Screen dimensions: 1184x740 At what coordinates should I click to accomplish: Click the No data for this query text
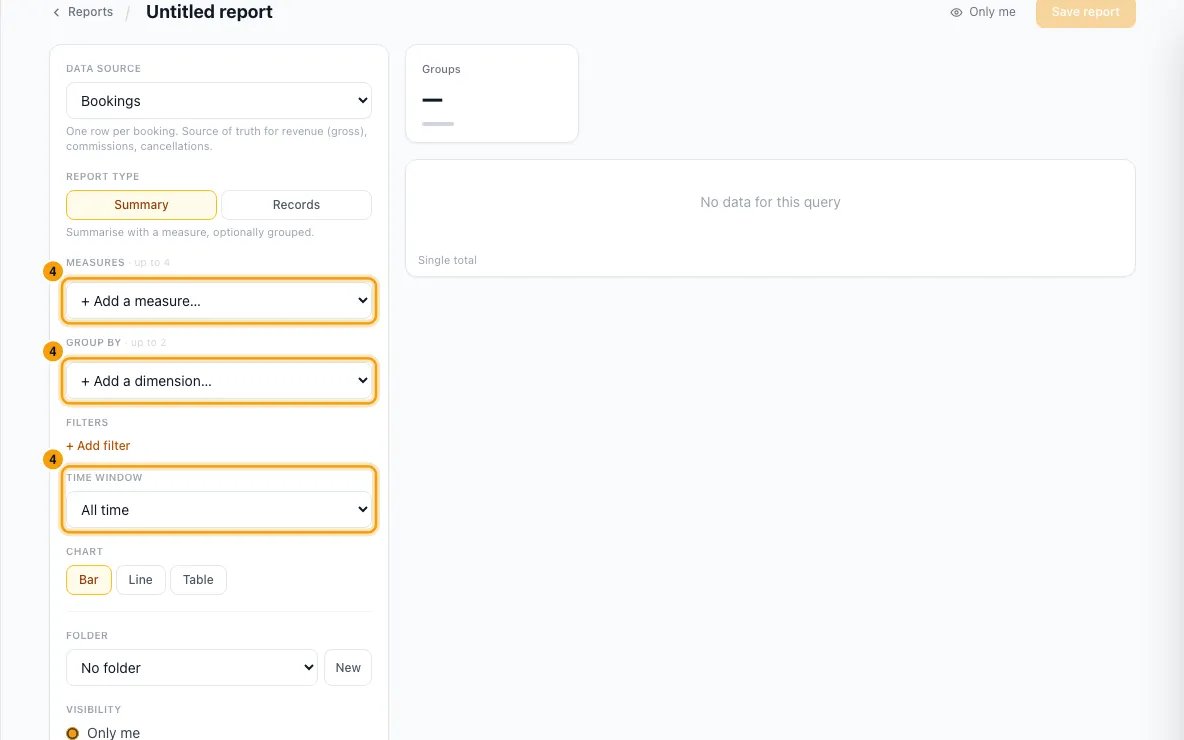pos(770,202)
